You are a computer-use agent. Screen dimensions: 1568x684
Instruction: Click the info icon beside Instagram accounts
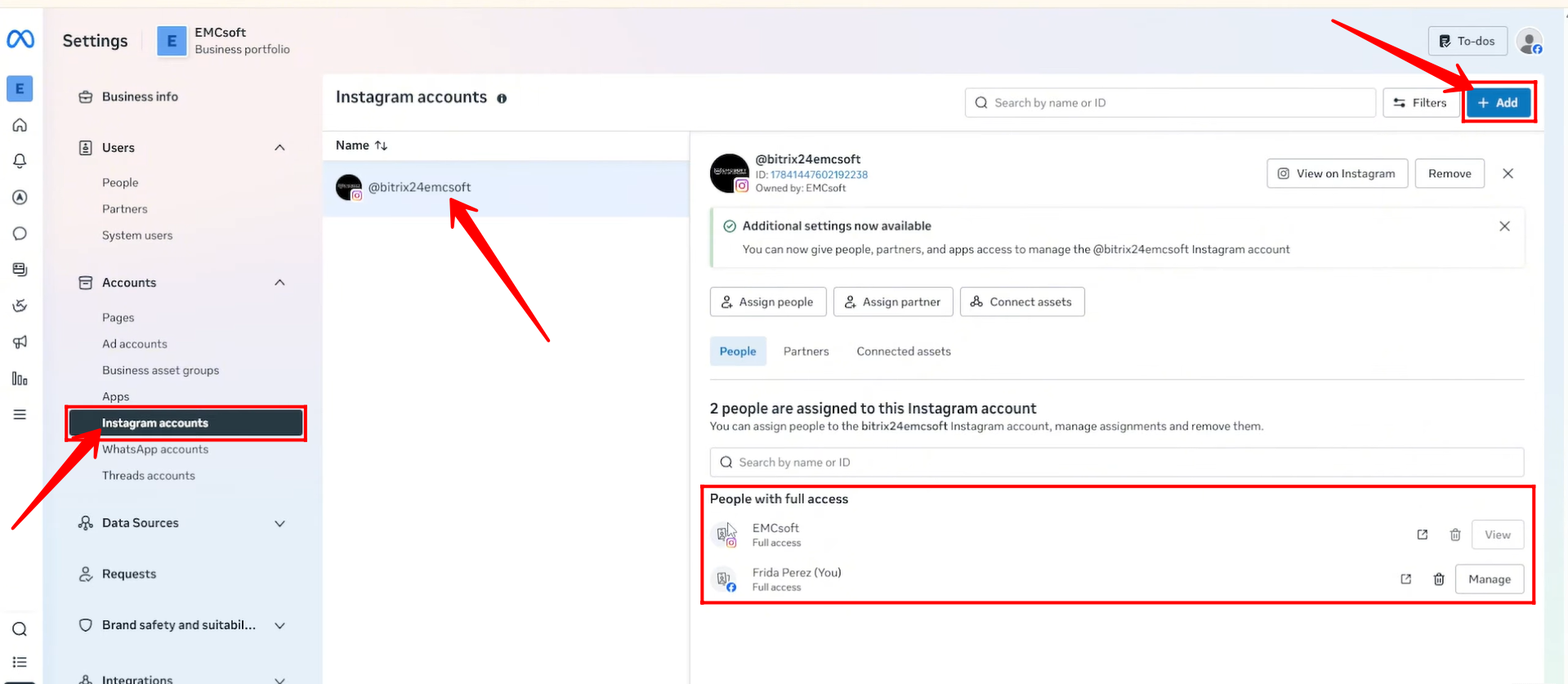coord(502,98)
